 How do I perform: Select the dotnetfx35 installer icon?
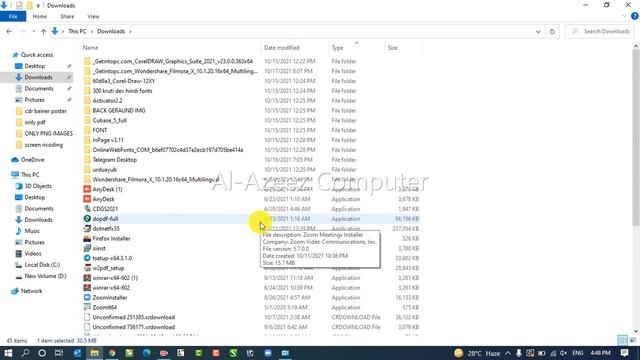(87, 229)
